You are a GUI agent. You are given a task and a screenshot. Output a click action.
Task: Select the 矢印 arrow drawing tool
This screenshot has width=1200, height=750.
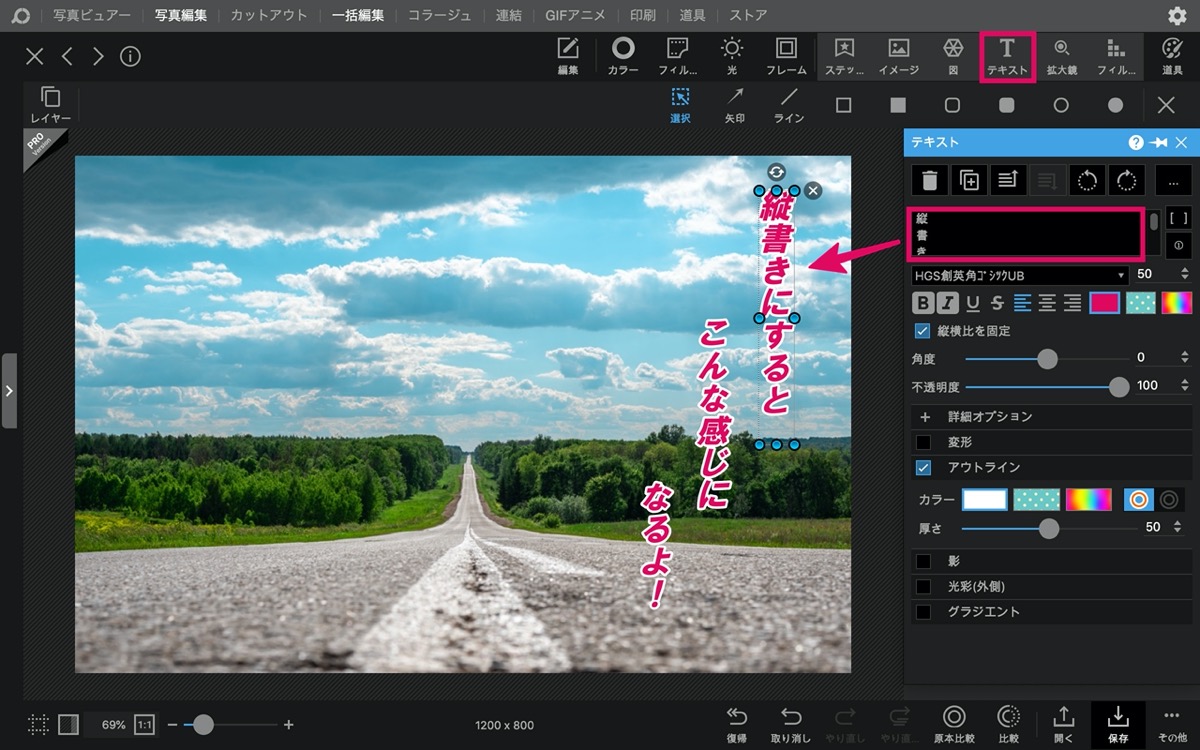[735, 105]
